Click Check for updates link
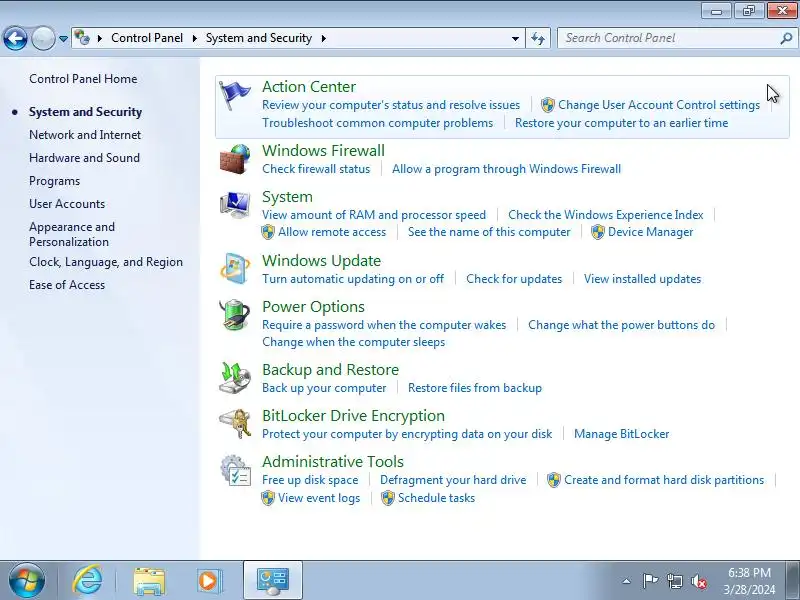This screenshot has width=800, height=600. tap(514, 279)
